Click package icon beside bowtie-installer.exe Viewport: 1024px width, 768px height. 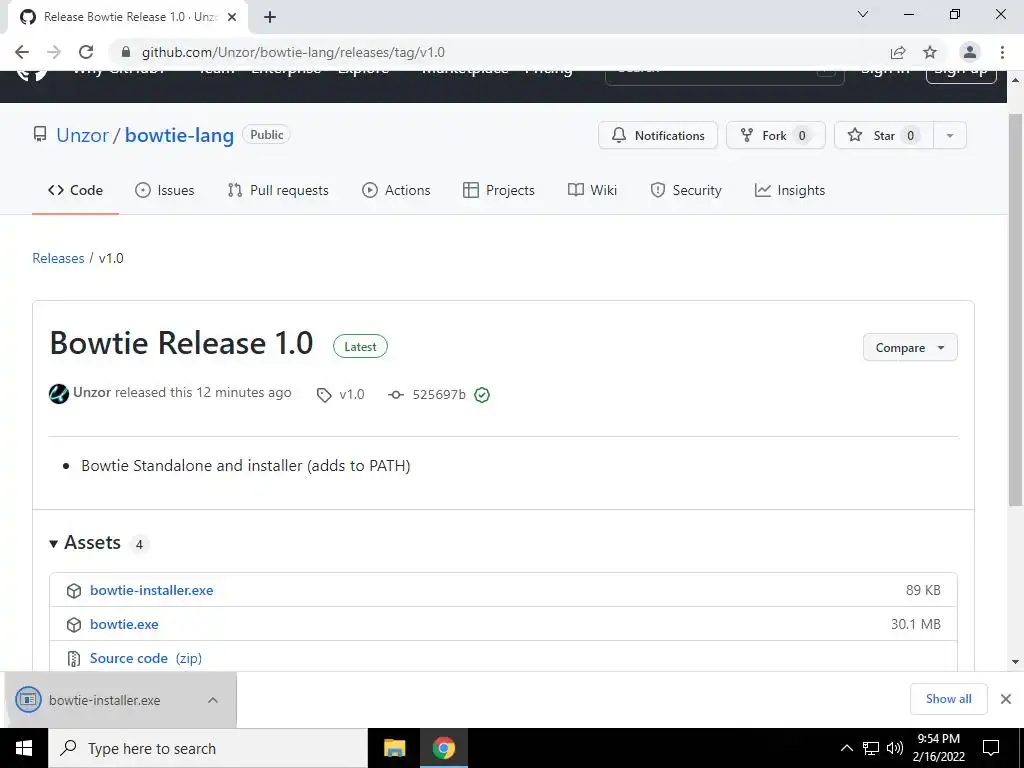point(74,591)
